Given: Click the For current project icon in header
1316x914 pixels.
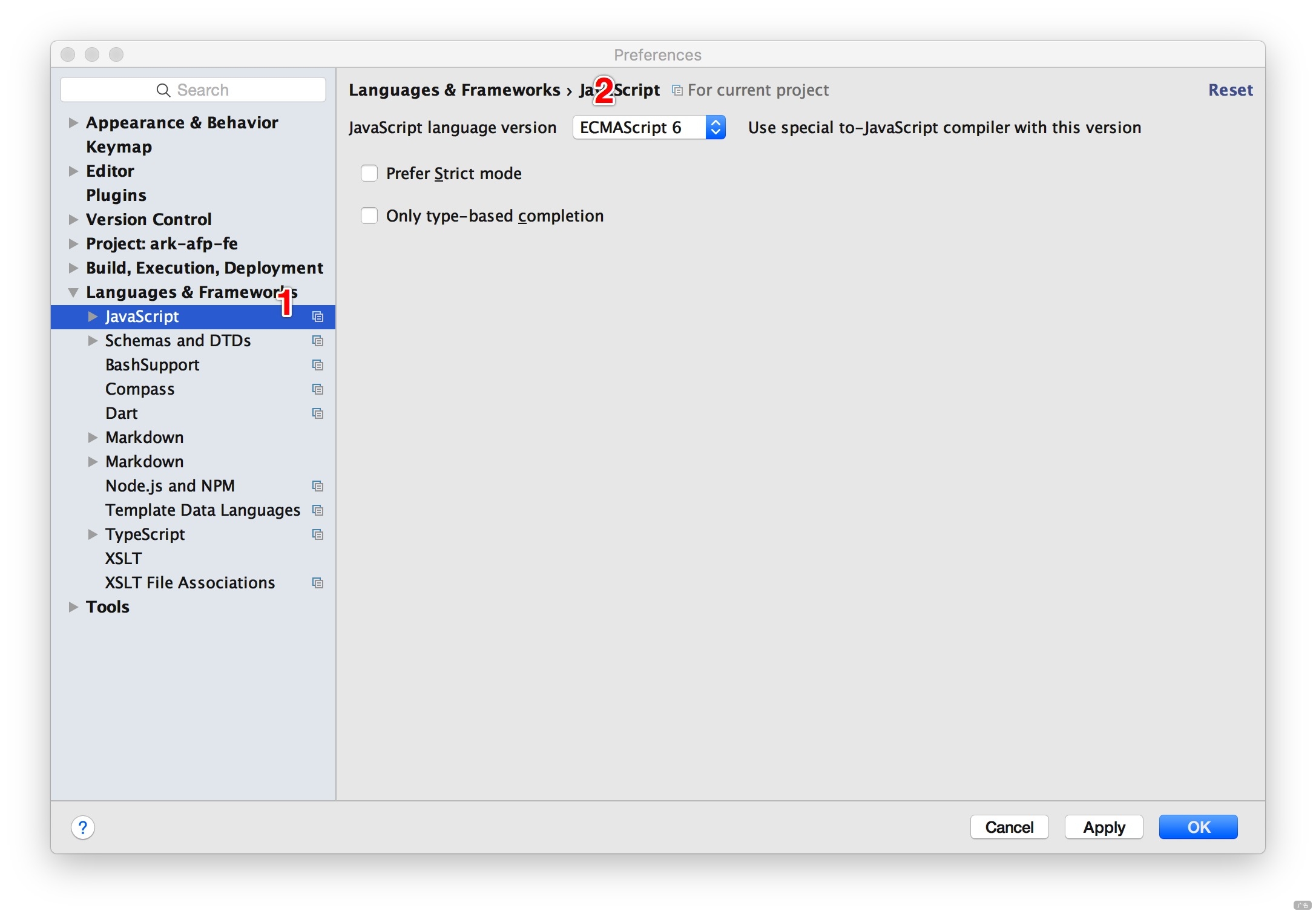Looking at the screenshot, I should coord(677,90).
